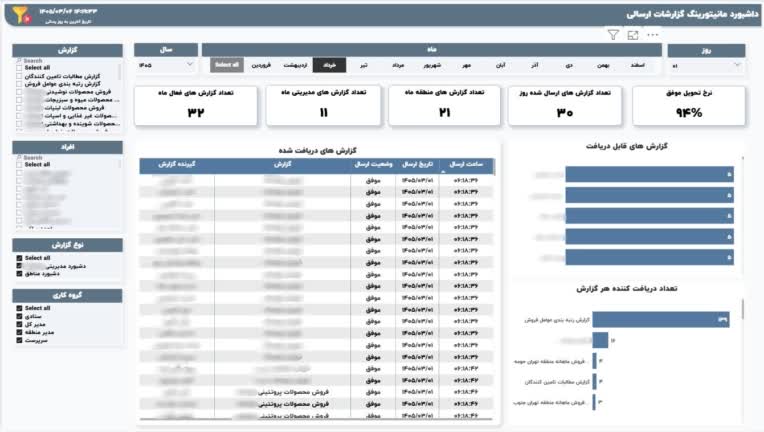This screenshot has height=432, width=764.
Task: Click dashboard title داشبورد مانیتورینگ گزارشات ارسالی
Action: (692, 14)
